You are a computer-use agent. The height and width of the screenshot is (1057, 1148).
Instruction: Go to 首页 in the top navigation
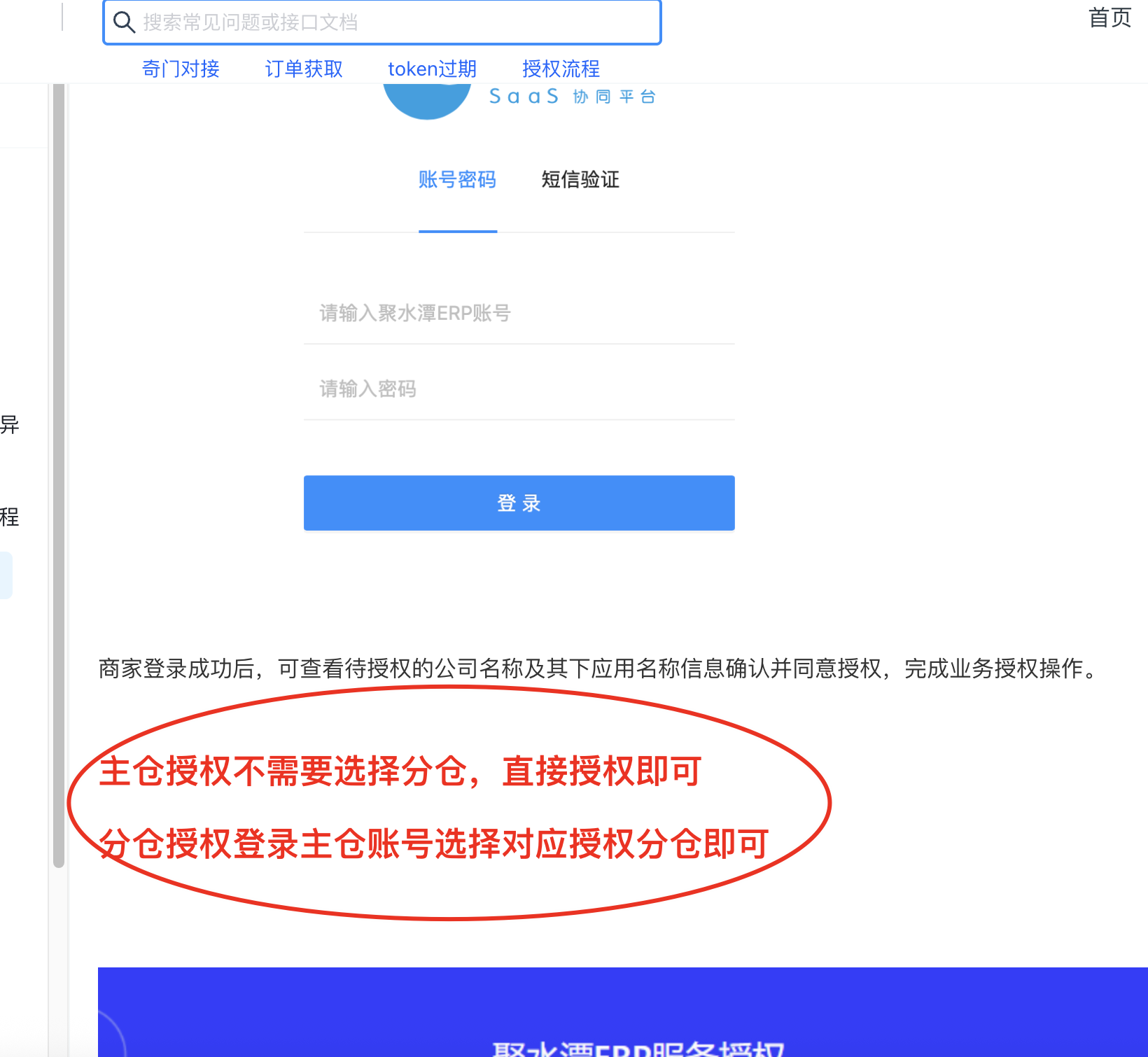point(1110,17)
